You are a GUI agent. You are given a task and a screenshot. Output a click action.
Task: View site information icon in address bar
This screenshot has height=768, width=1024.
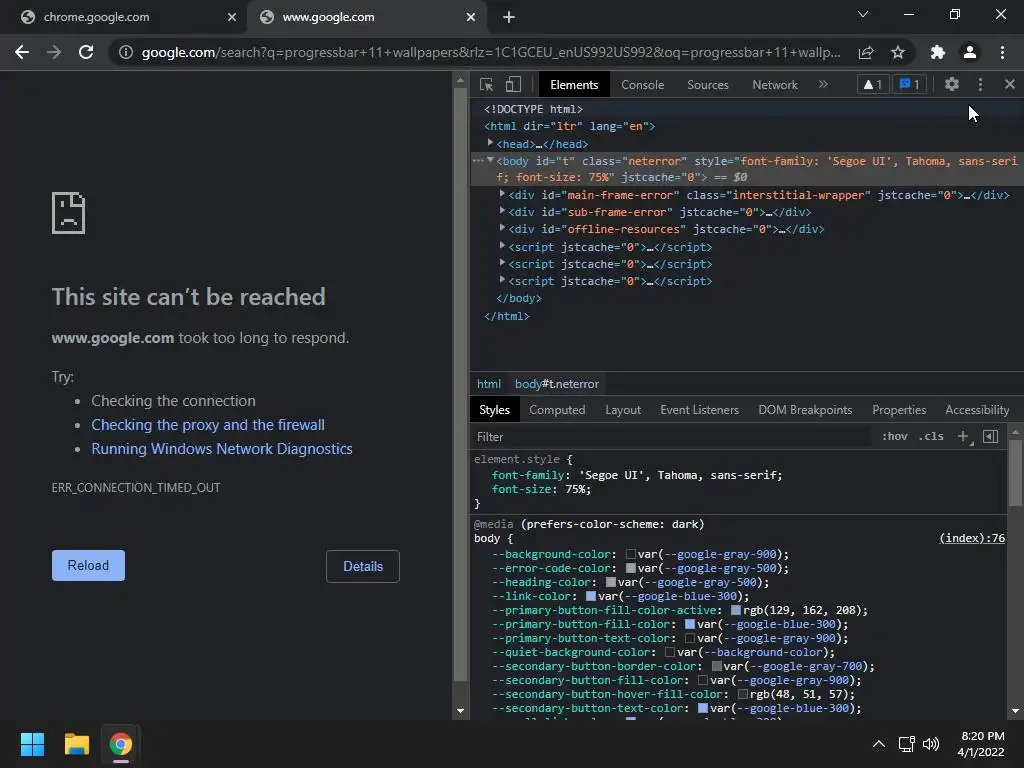126,52
